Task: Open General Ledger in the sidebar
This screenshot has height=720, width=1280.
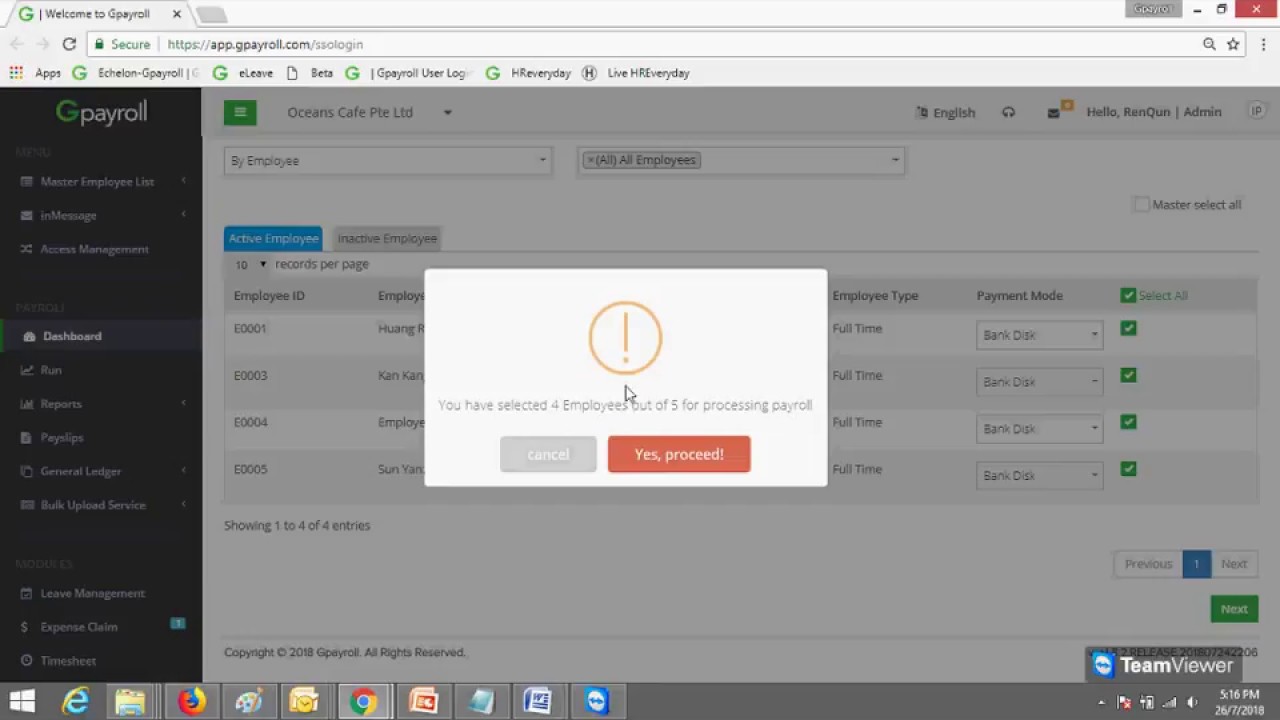Action: click(x=81, y=471)
